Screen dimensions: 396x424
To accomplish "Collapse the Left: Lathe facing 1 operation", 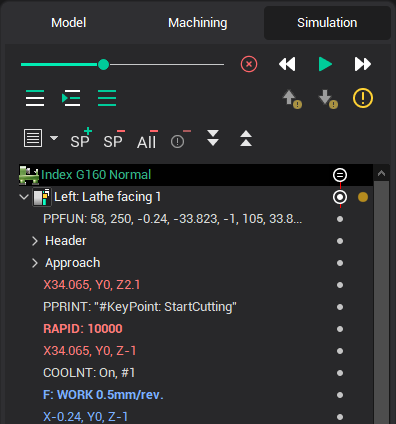I will 24,197.
